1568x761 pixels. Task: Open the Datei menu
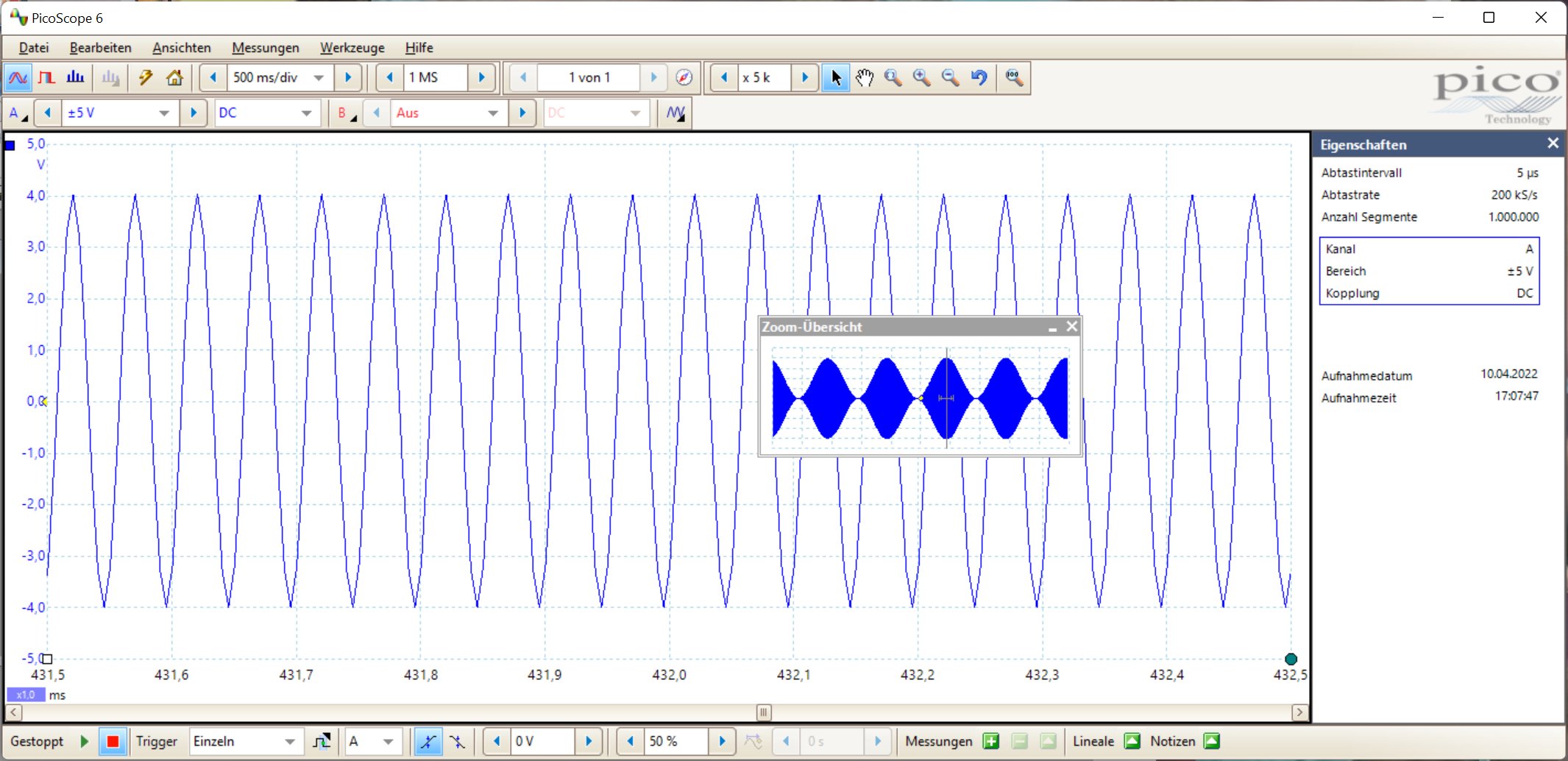tap(34, 48)
